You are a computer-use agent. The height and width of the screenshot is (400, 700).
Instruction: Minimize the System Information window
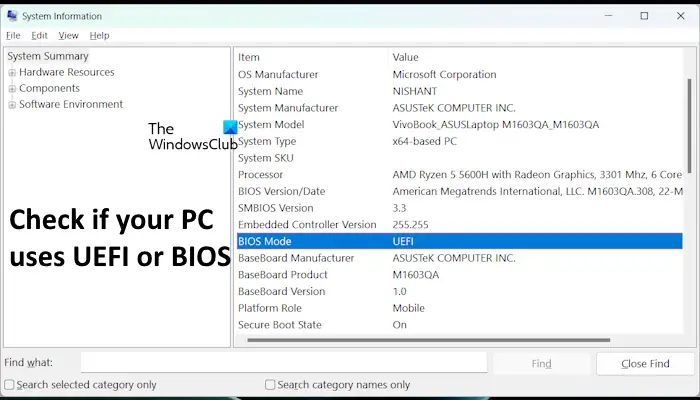608,16
